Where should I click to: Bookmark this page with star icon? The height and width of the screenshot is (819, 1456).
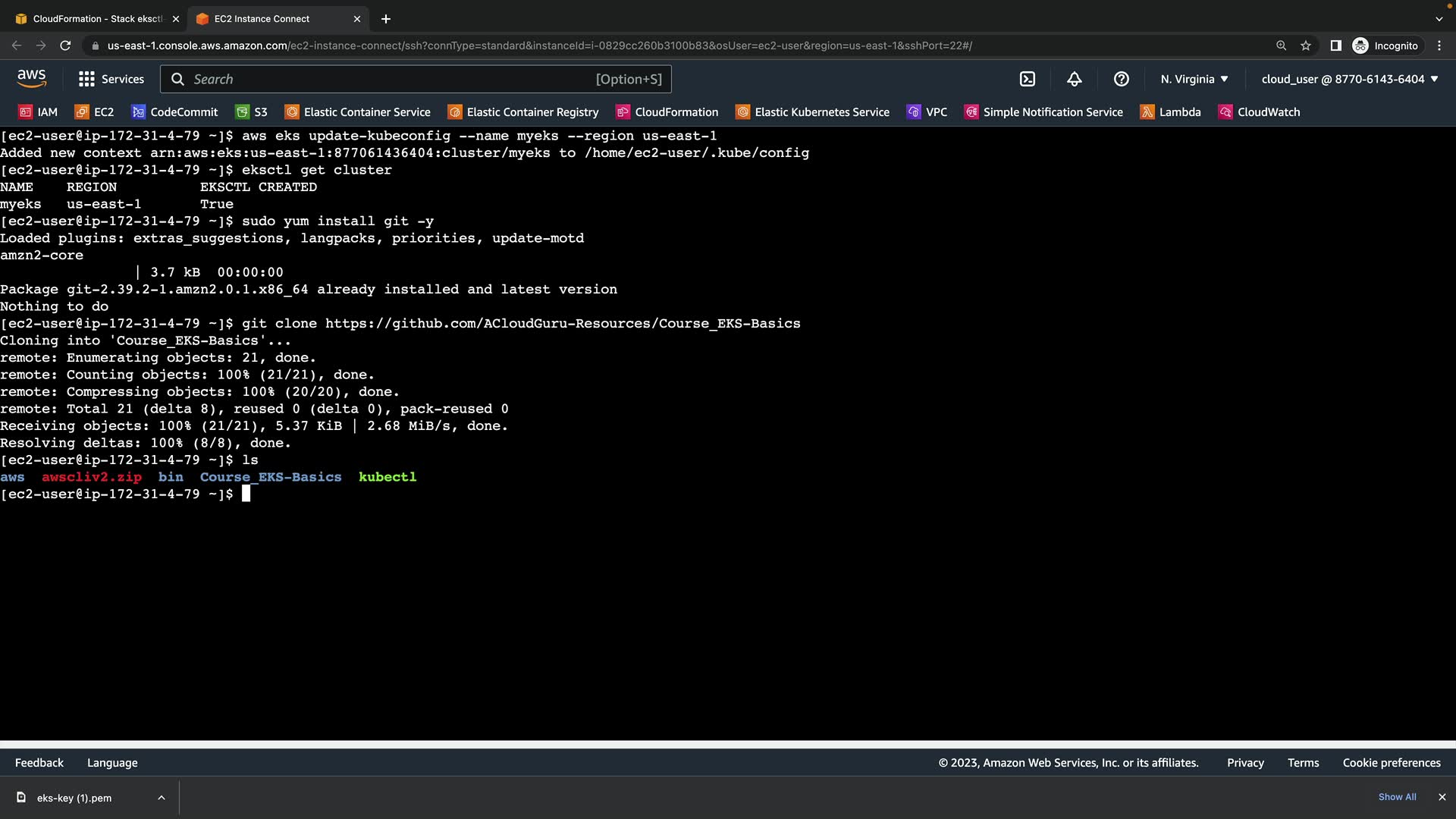click(1306, 45)
